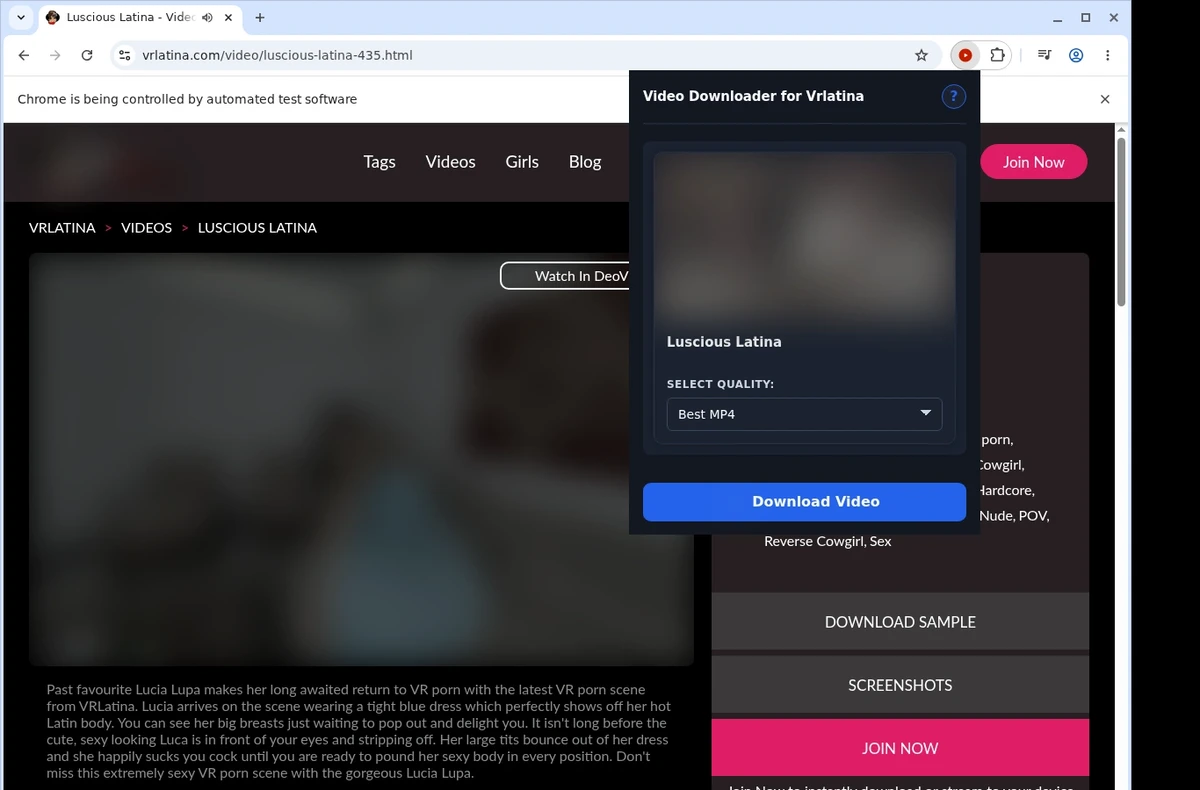Mute the tab audio speaker icon
The height and width of the screenshot is (790, 1200).
(207, 17)
